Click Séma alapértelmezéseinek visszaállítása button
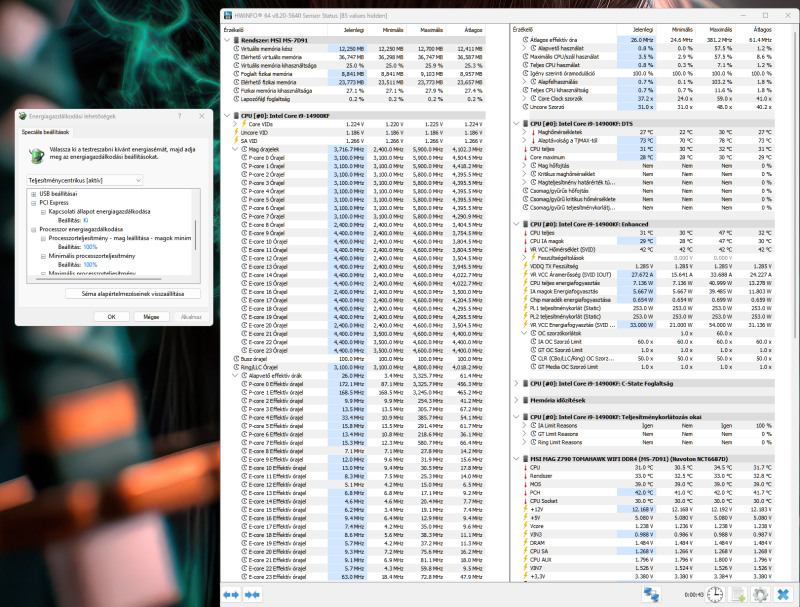Screen dimensions: 800x607 (133, 294)
